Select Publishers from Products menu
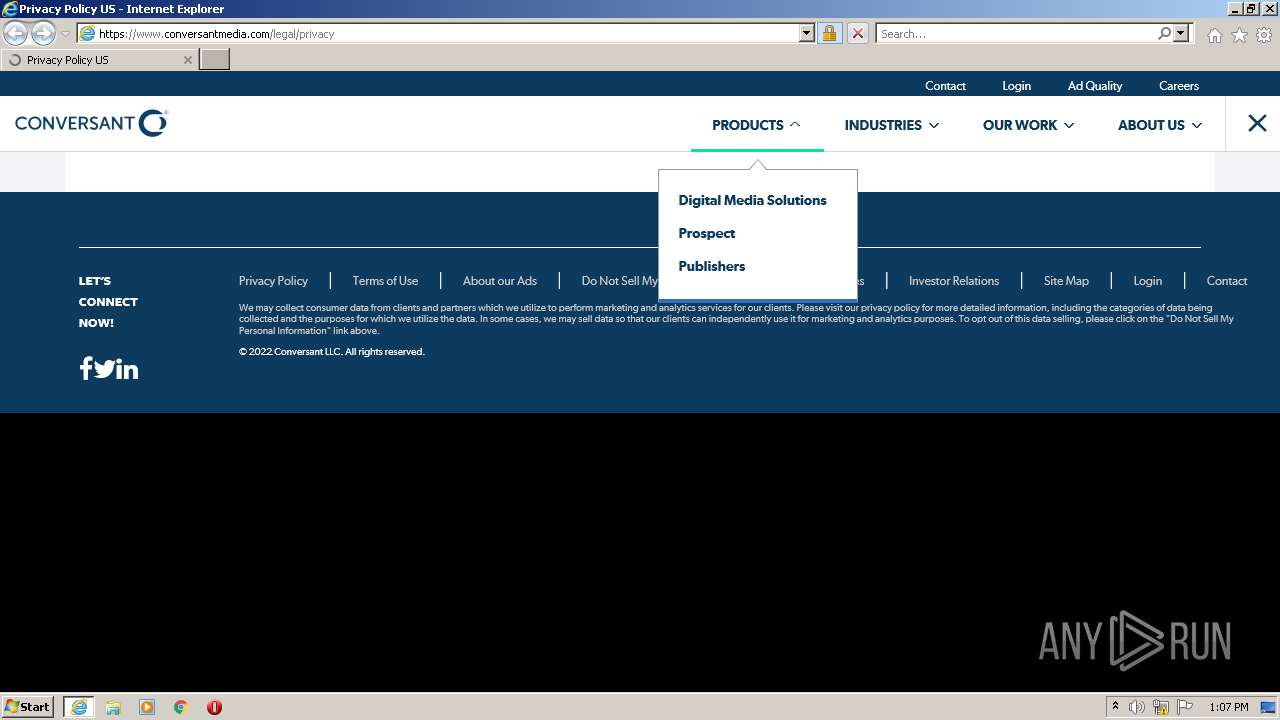Screen dimensions: 1280x720 coord(711,266)
